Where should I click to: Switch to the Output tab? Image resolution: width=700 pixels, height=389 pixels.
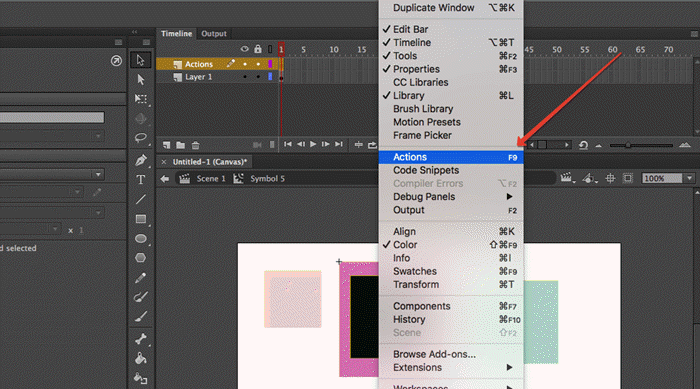click(x=214, y=33)
